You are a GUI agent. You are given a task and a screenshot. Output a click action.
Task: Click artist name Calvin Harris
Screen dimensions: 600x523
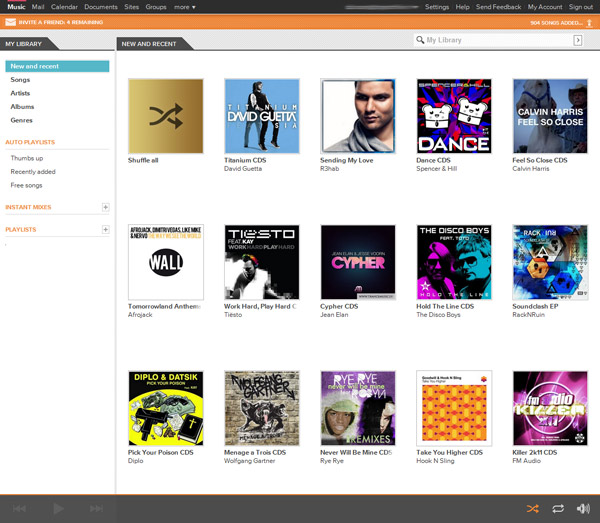pos(531,169)
